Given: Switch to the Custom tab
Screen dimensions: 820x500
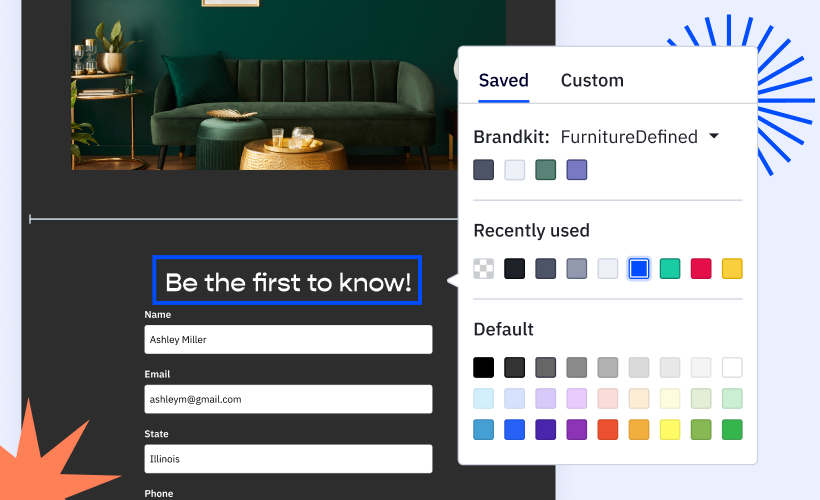Looking at the screenshot, I should tap(592, 81).
